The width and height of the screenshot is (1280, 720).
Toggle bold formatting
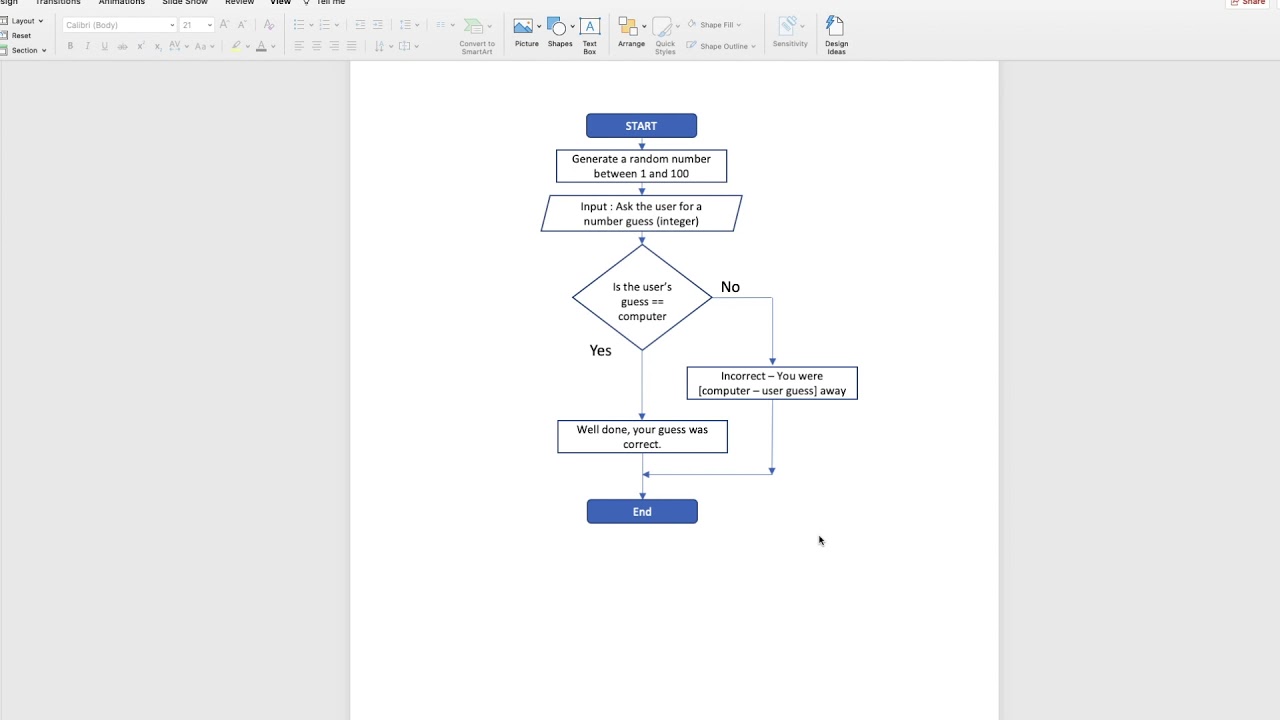tap(70, 46)
